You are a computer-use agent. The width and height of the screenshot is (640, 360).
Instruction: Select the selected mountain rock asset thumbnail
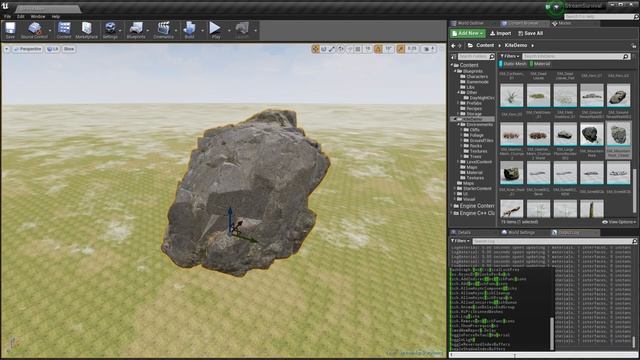click(x=618, y=134)
